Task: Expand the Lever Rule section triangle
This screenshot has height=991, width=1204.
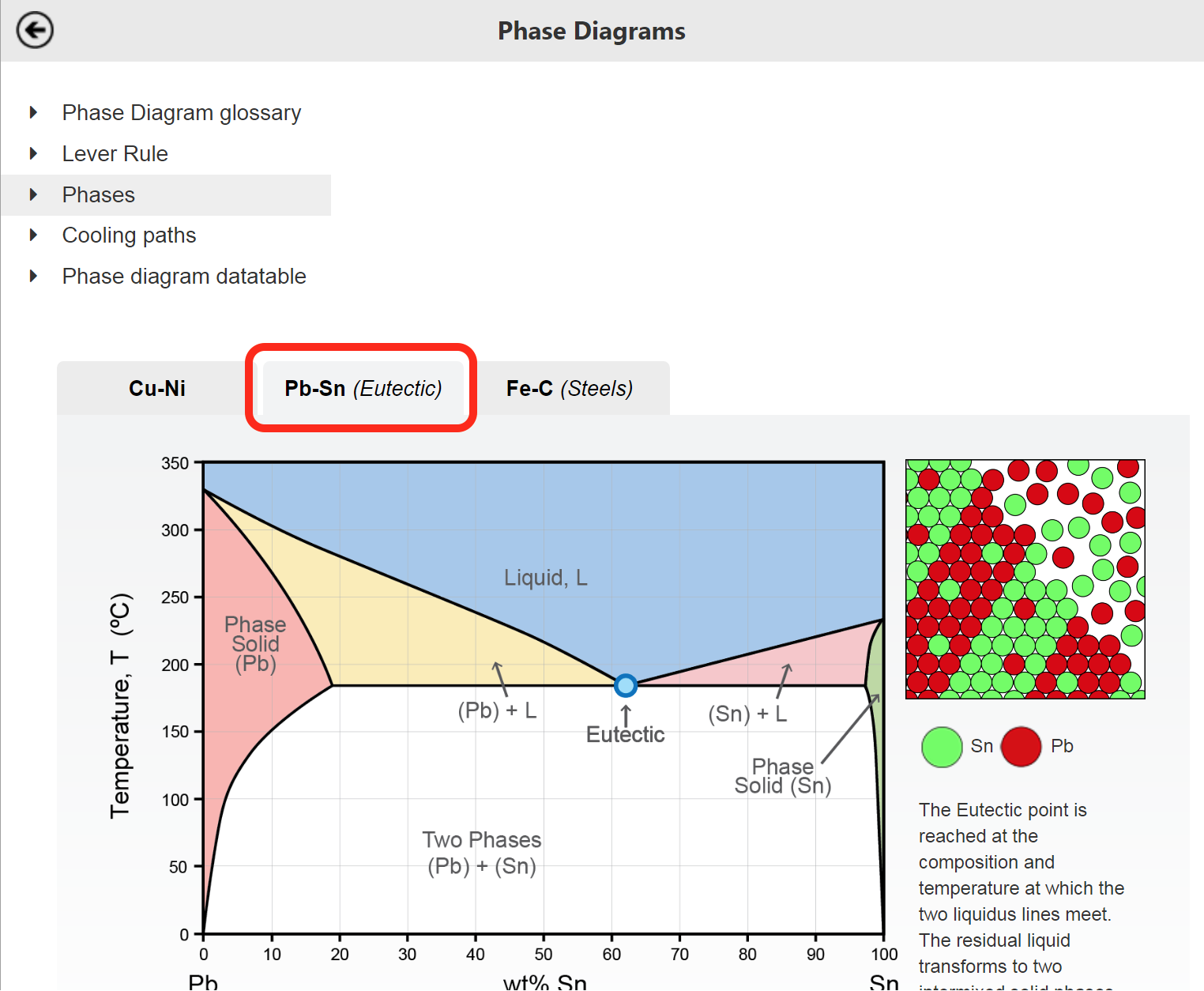Action: pos(33,153)
